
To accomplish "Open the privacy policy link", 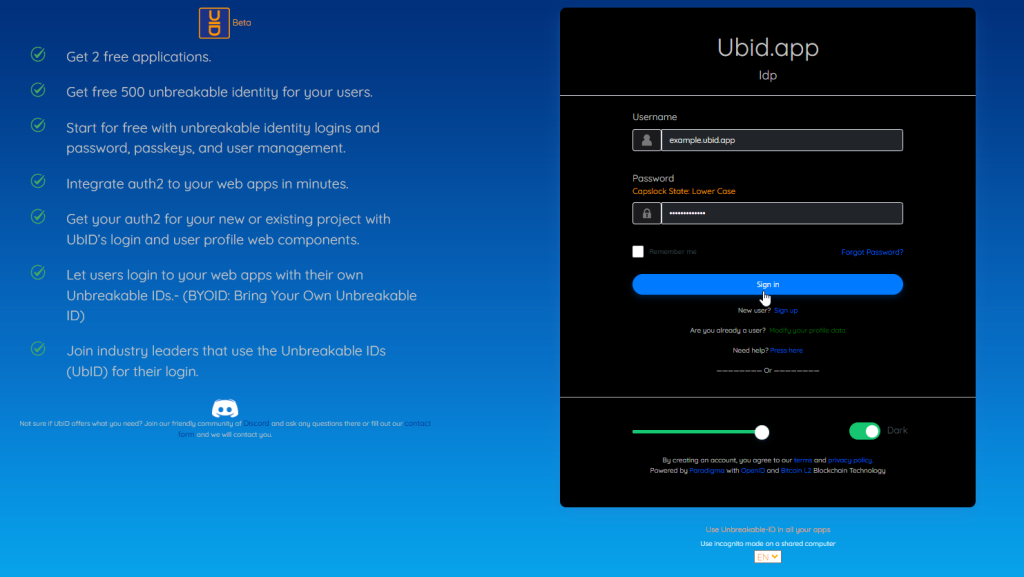I will pyautogui.click(x=850, y=460).
